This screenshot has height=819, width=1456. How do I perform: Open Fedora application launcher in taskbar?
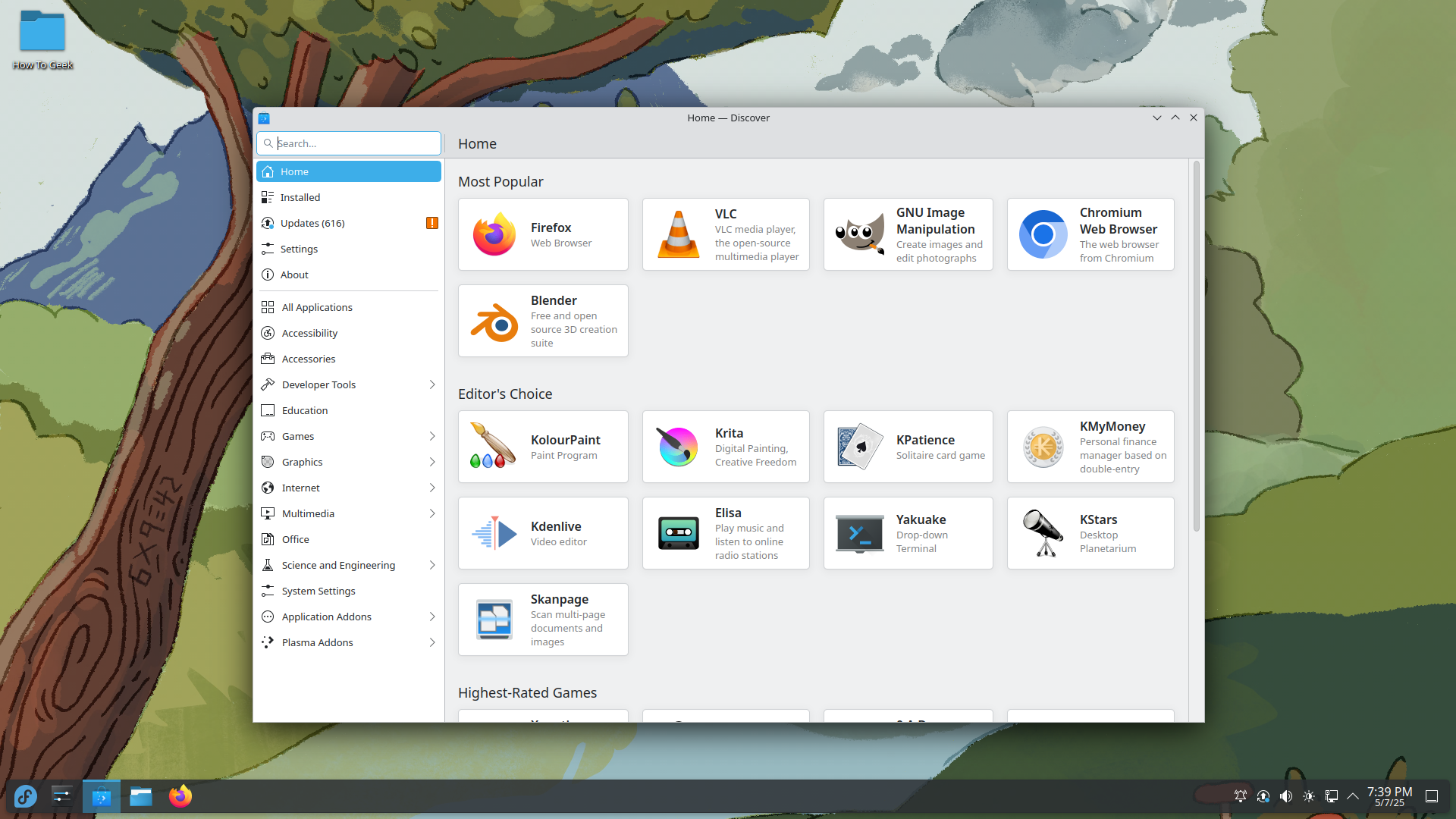pyautogui.click(x=25, y=796)
